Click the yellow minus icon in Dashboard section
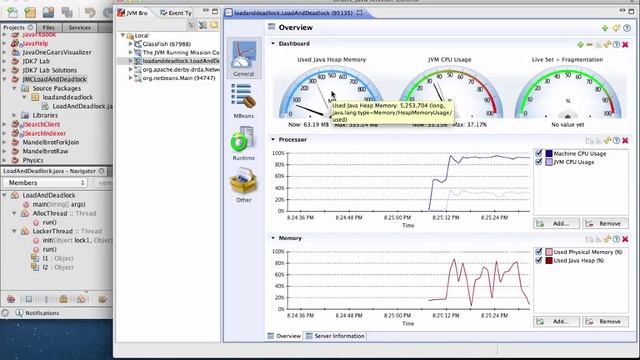The width and height of the screenshot is (640, 360). (x=589, y=44)
